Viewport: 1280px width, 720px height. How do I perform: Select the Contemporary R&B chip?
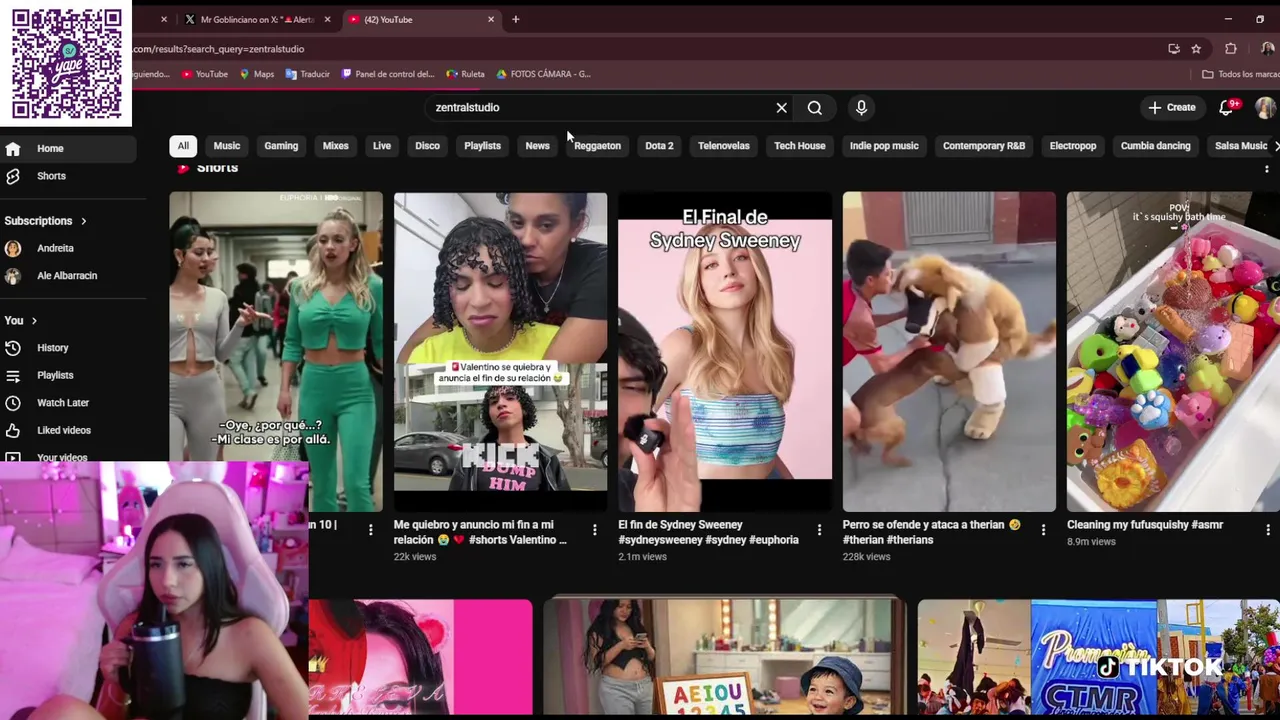click(x=984, y=146)
